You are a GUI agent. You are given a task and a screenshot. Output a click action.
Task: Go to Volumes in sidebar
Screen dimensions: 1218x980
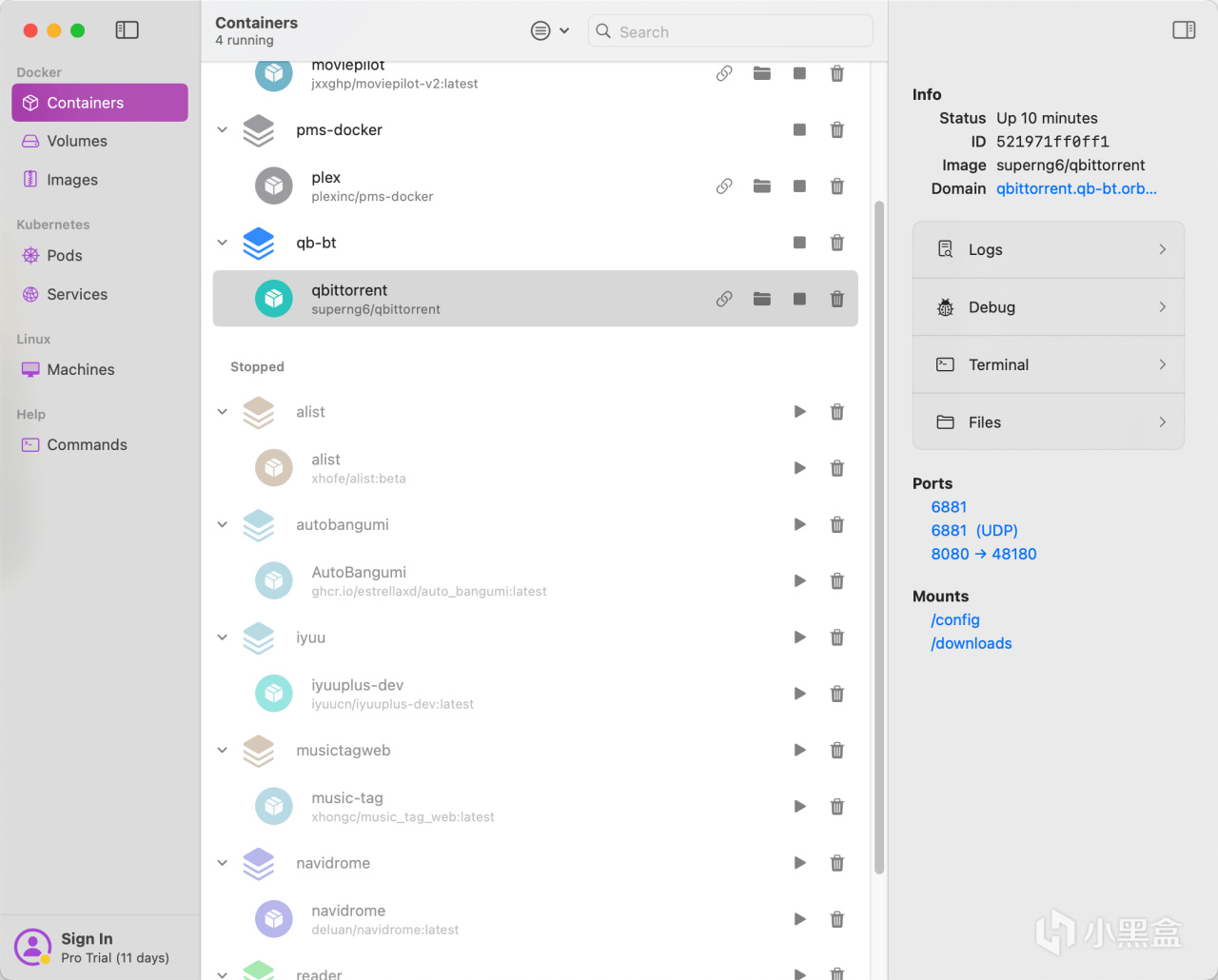click(x=100, y=141)
